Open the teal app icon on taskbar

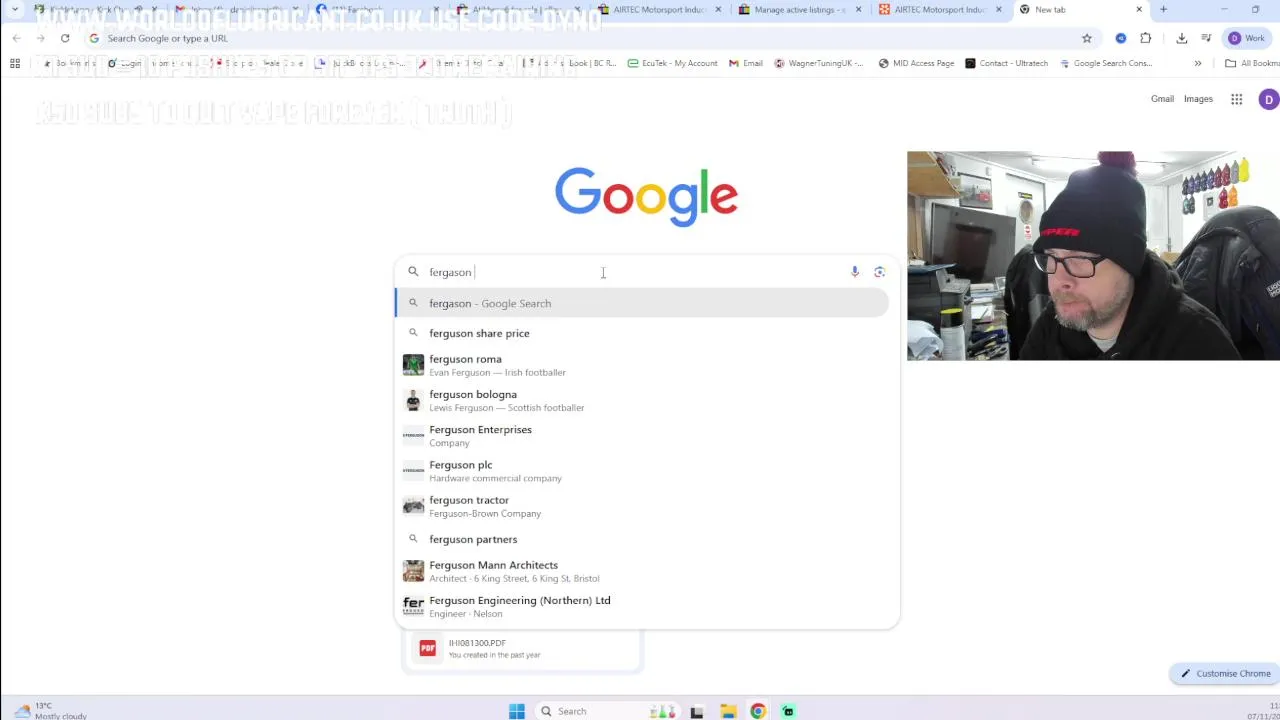788,711
